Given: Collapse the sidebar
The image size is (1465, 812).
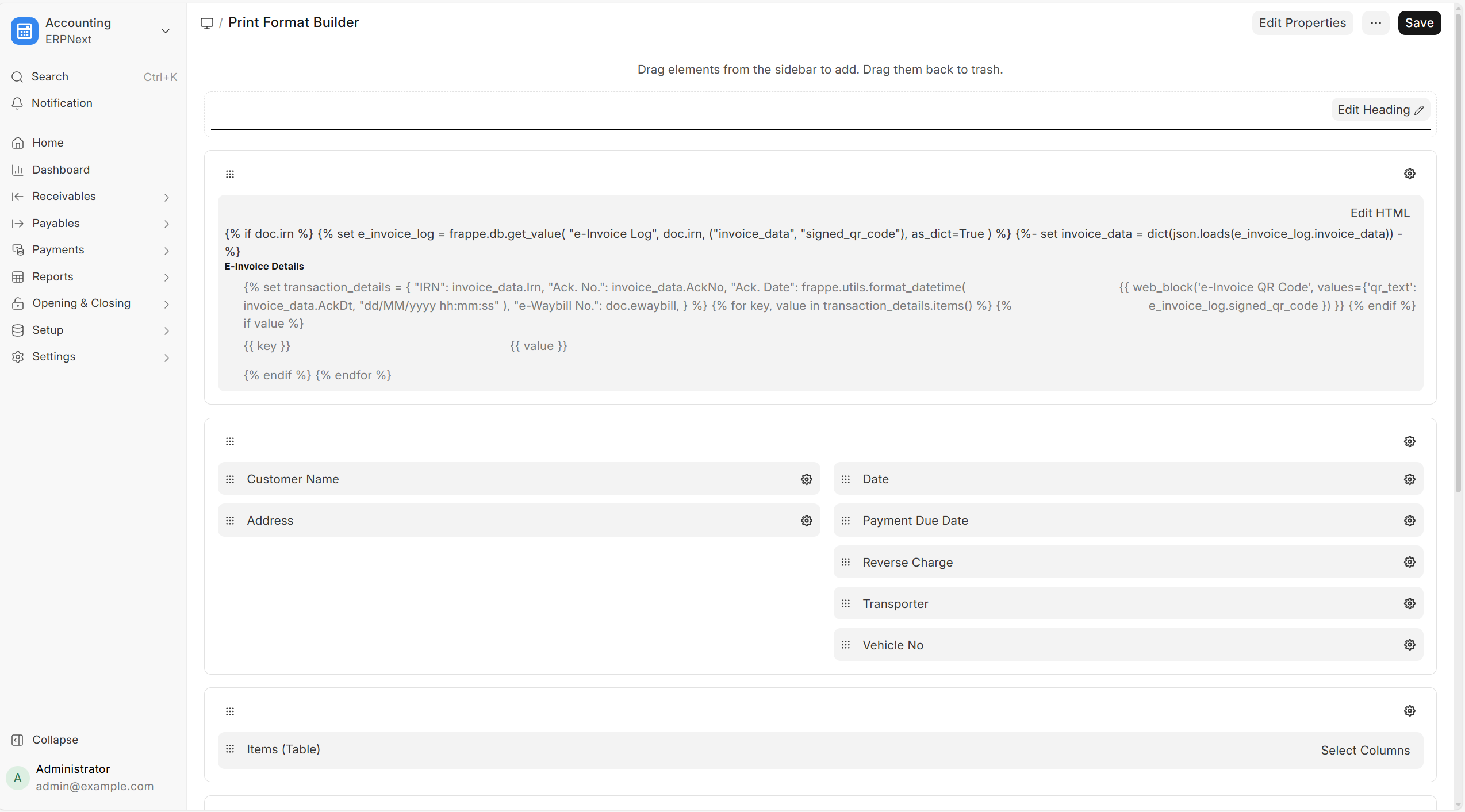Looking at the screenshot, I should [55, 740].
